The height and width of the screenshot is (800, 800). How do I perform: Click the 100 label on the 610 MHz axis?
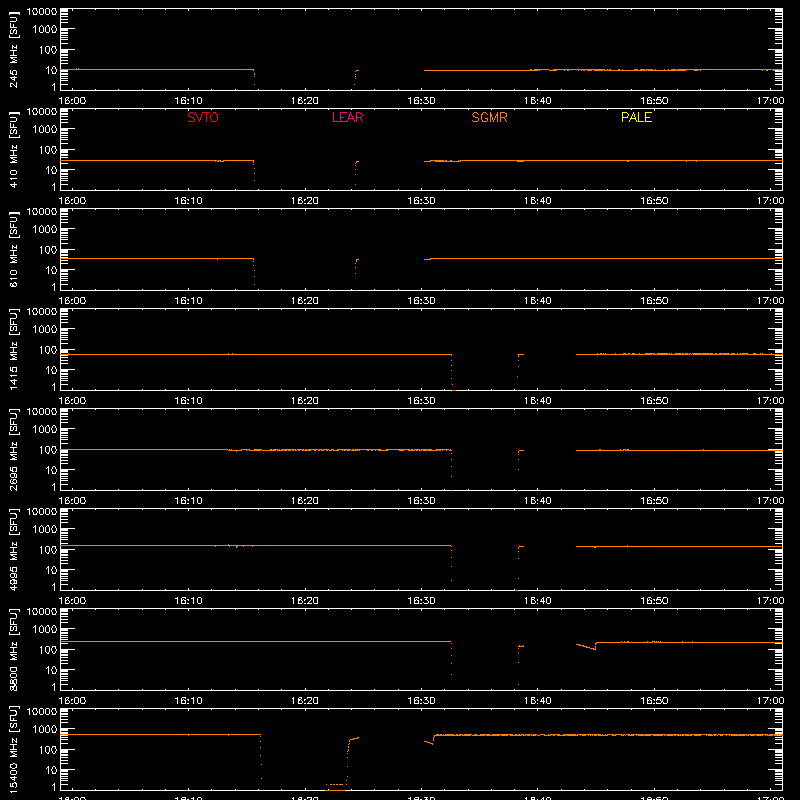point(48,250)
